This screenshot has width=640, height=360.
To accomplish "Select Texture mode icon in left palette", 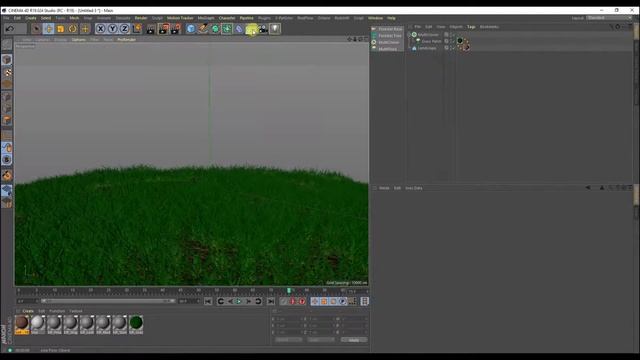I will click(x=7, y=72).
